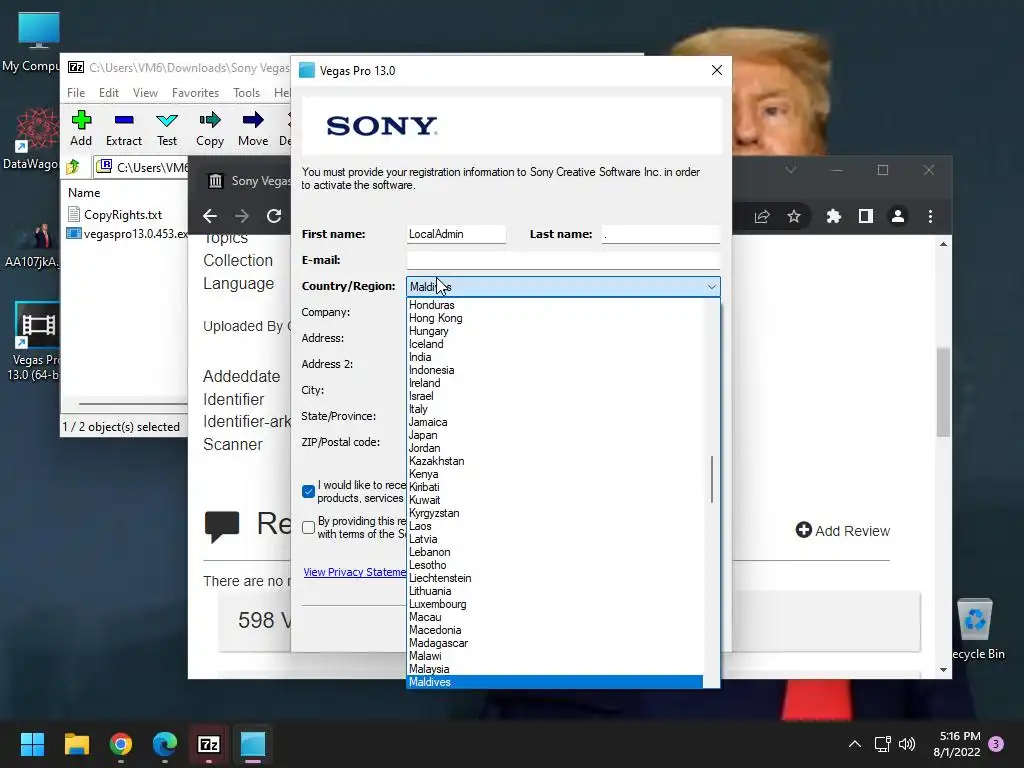
Task: Click the browser share icon
Action: coord(762,216)
